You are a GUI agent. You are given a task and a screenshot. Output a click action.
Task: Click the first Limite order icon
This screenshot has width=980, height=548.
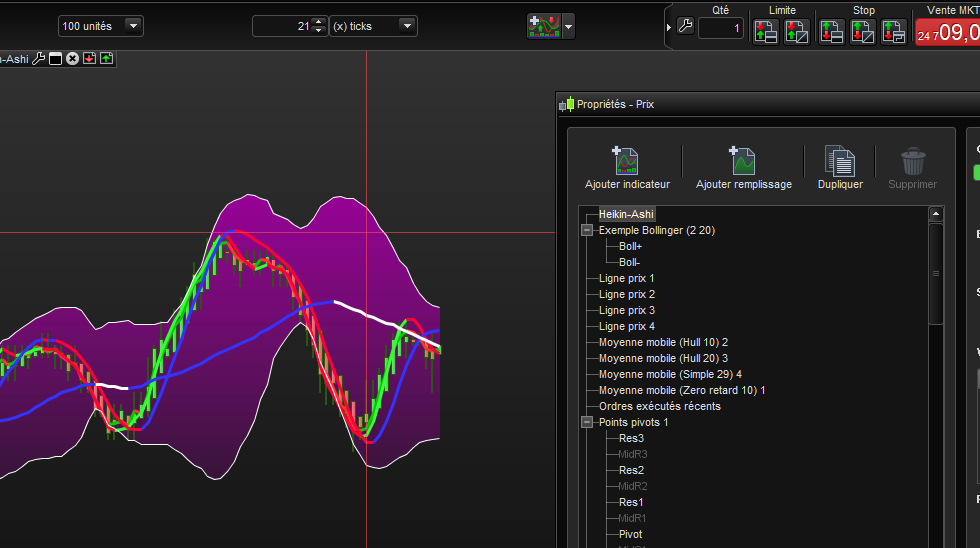pos(765,30)
